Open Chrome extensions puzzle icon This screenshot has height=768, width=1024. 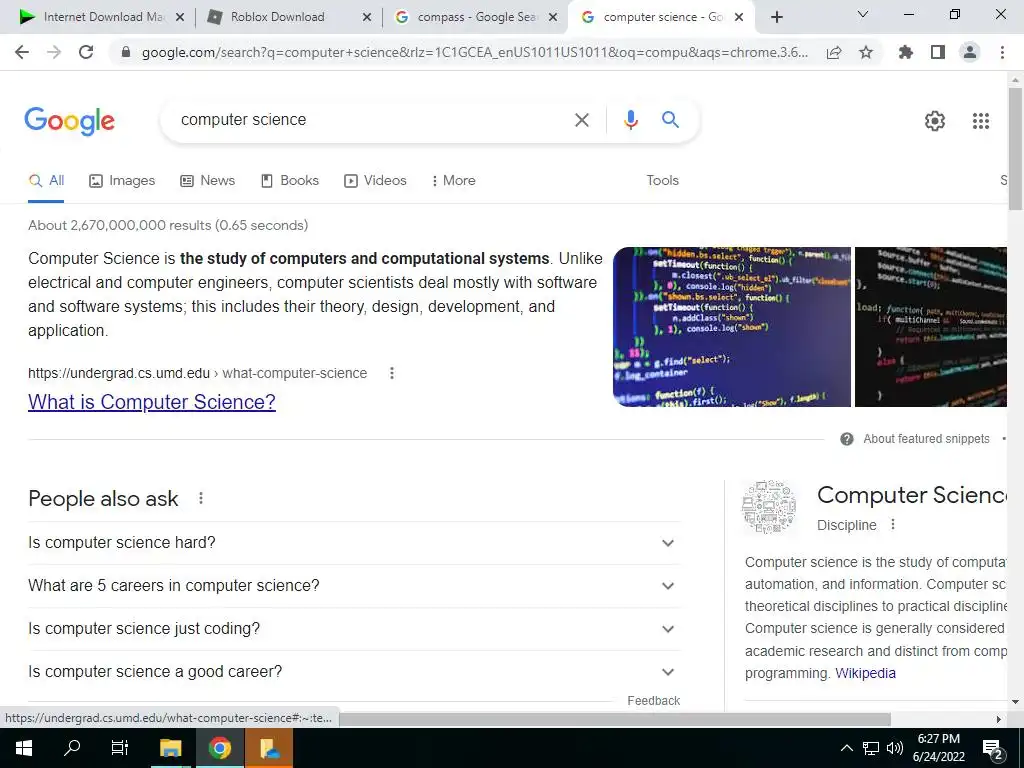click(906, 52)
